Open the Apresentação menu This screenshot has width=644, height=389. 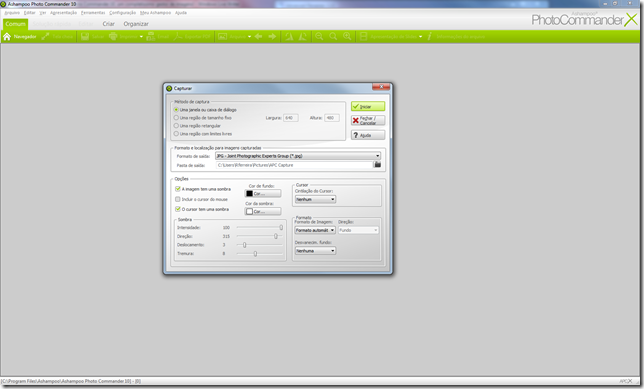click(x=63, y=13)
